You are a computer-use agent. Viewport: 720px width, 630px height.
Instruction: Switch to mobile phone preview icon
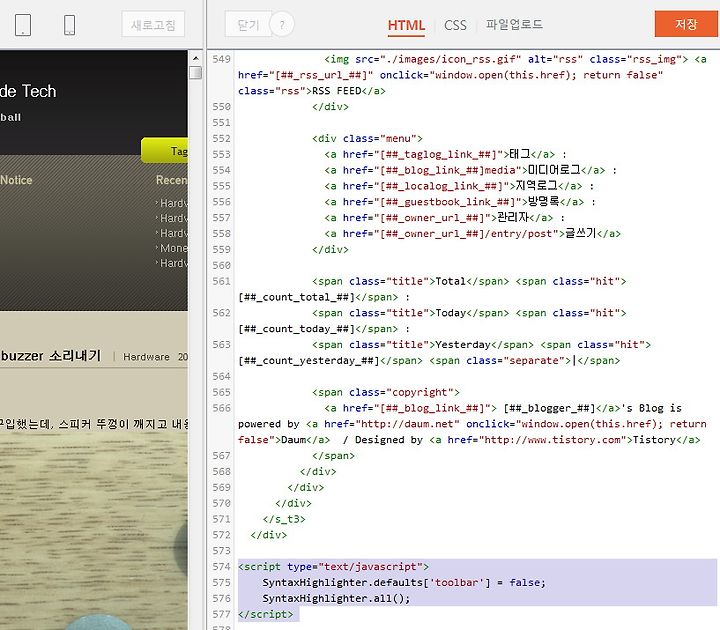pyautogui.click(x=69, y=25)
